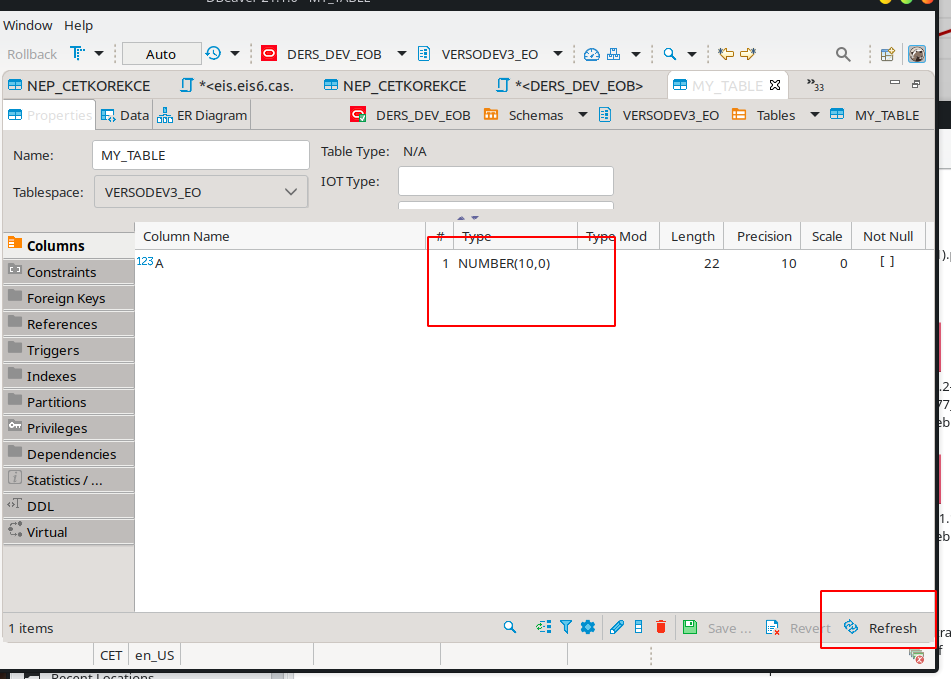The height and width of the screenshot is (679, 951).
Task: Toggle the Auto commit mode button
Action: tap(161, 53)
